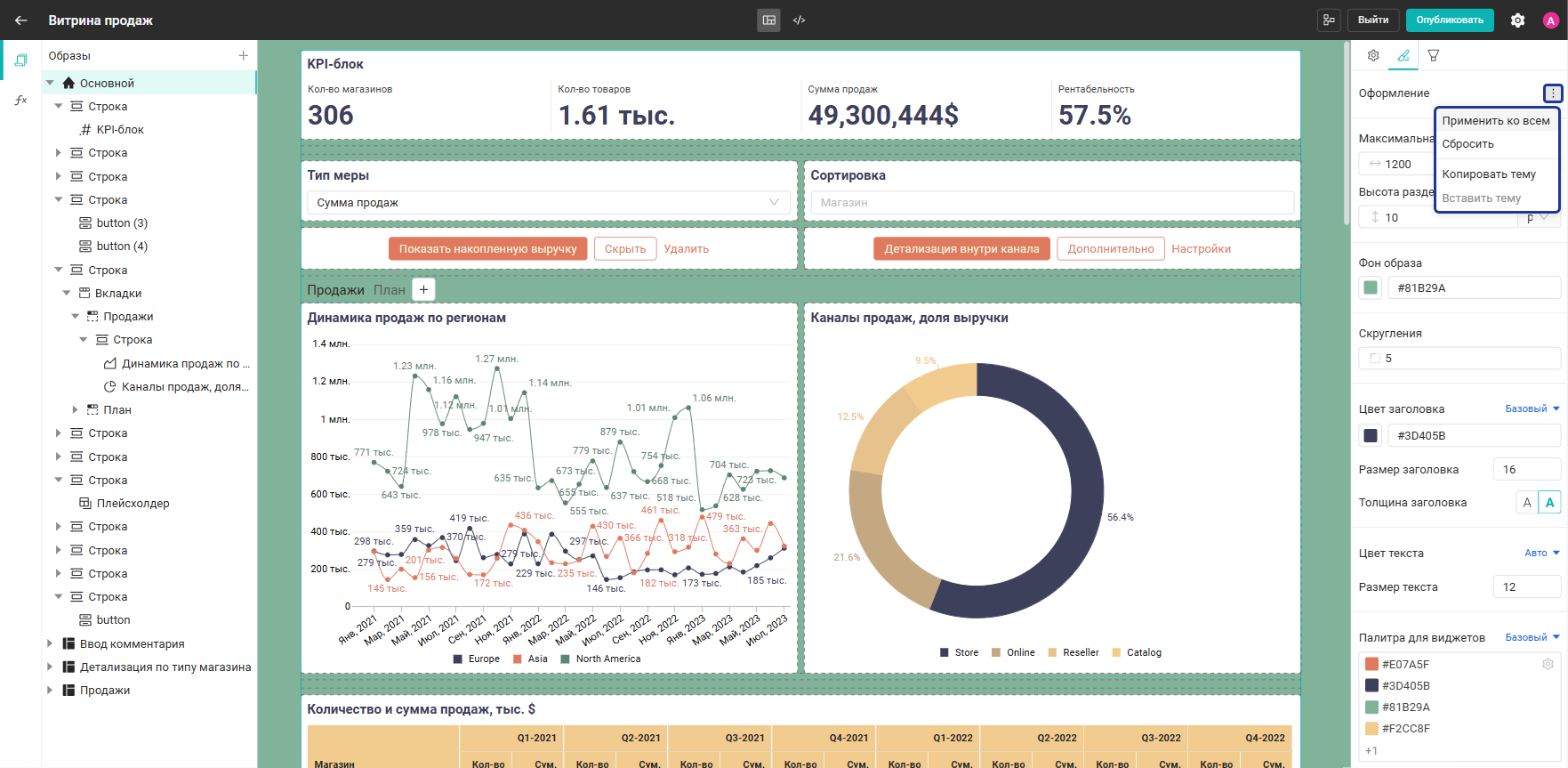Click Показать накопленную выручку button
1568x768 pixels.
(487, 249)
